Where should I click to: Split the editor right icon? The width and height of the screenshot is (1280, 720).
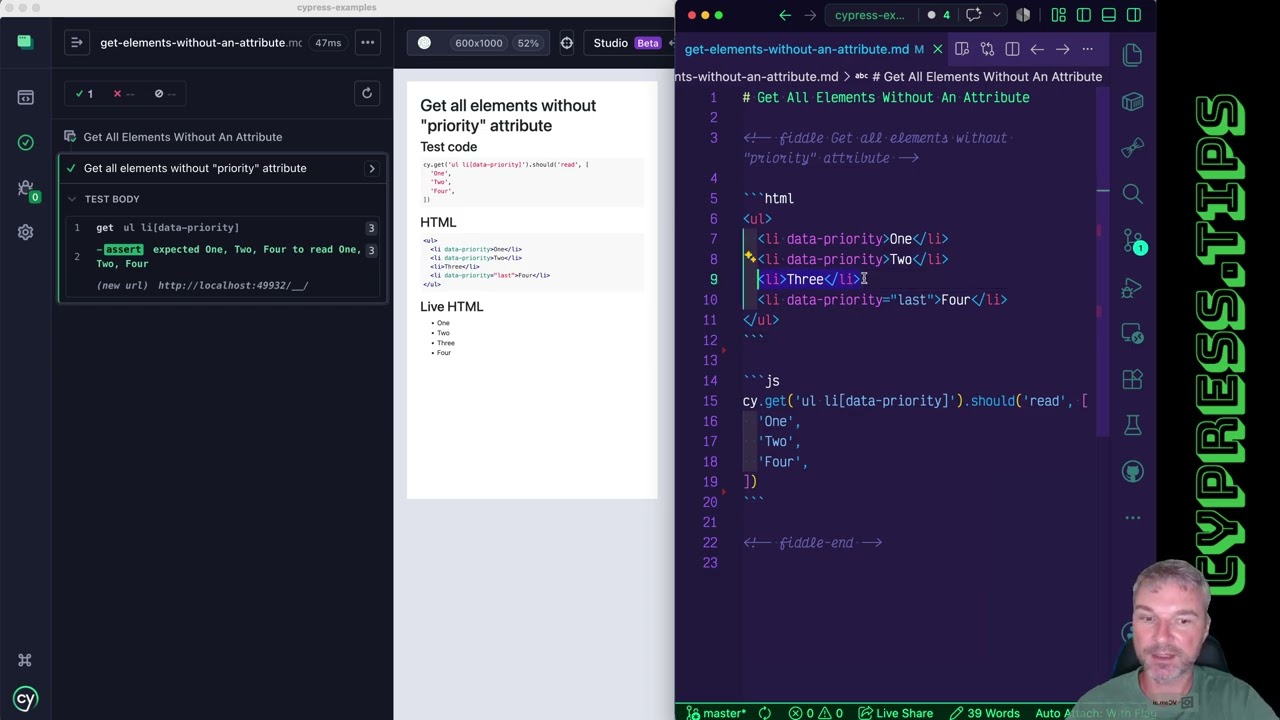1012,49
